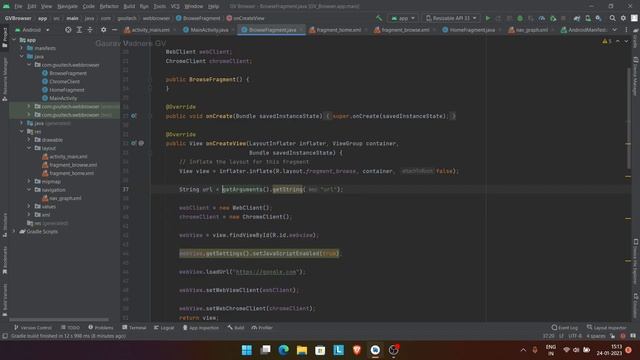Click the Android Studio taskbar icon

pos(375,350)
